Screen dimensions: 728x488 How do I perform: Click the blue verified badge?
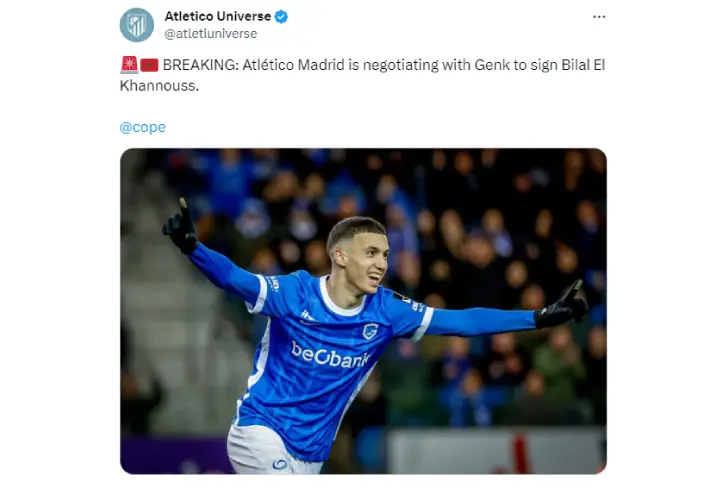tap(281, 17)
